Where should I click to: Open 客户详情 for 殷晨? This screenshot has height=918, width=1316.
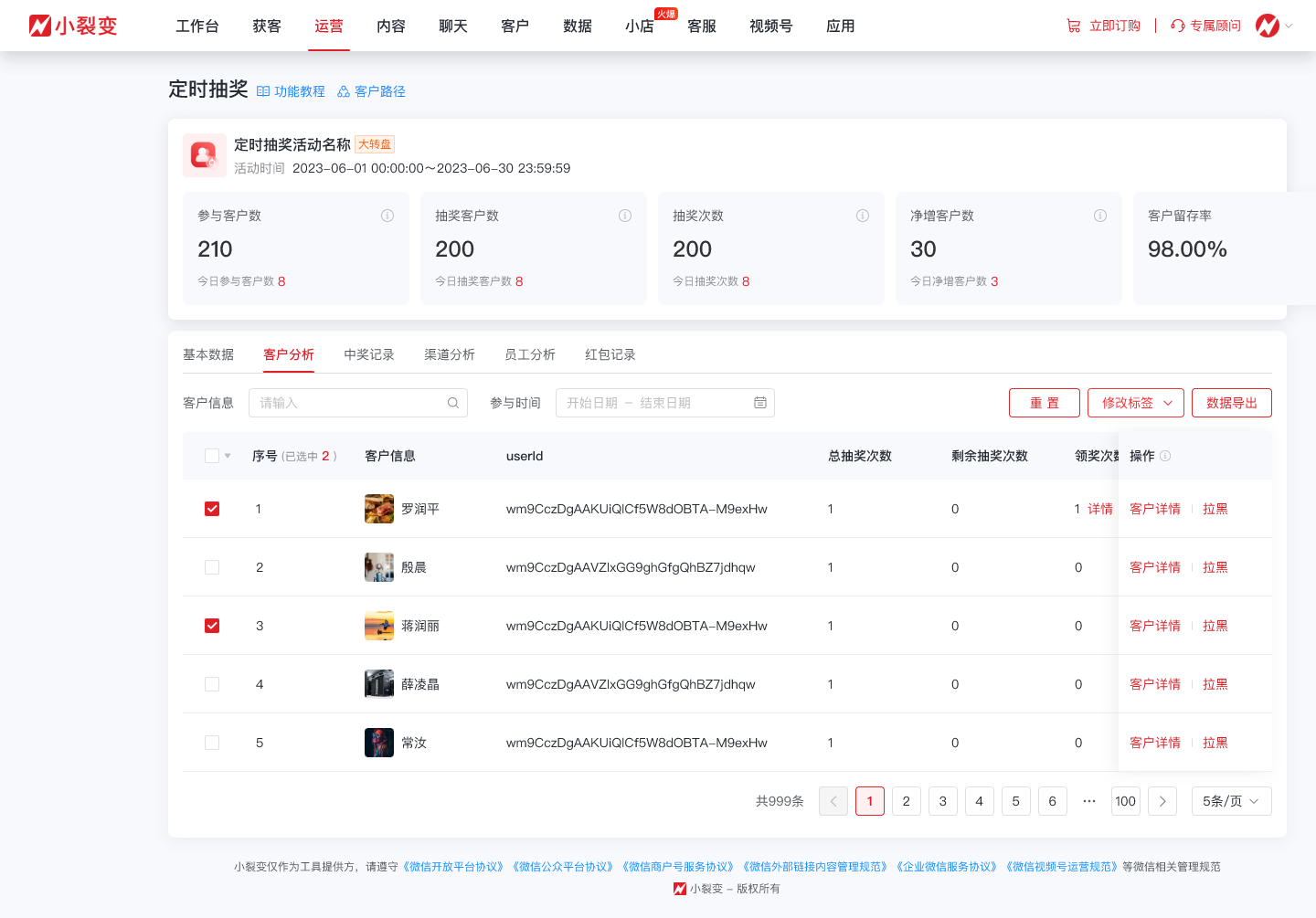1155,567
